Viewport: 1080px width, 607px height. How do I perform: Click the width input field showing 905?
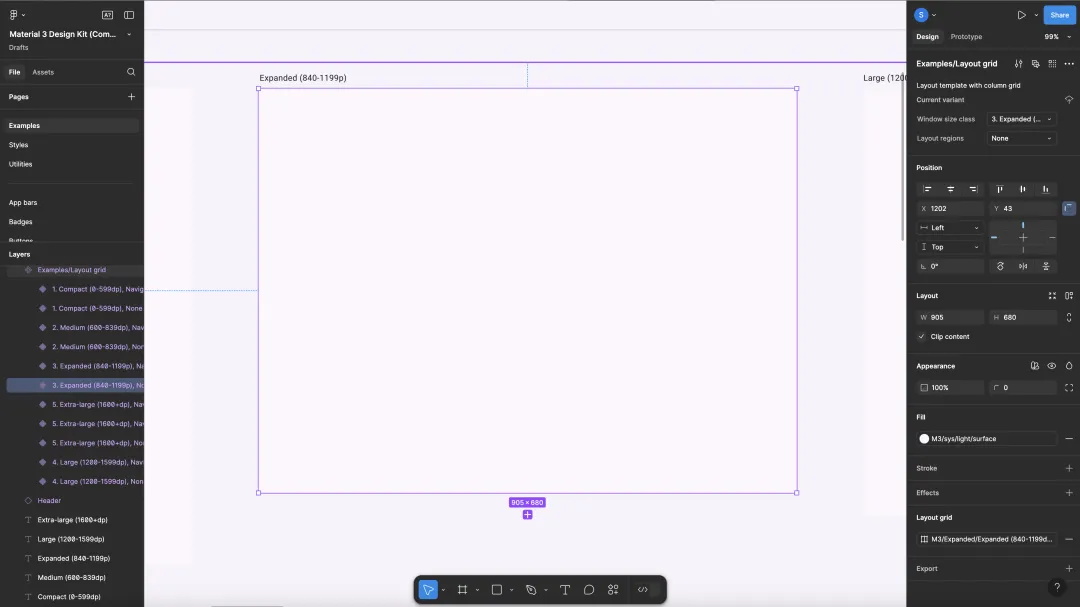[x=955, y=317]
